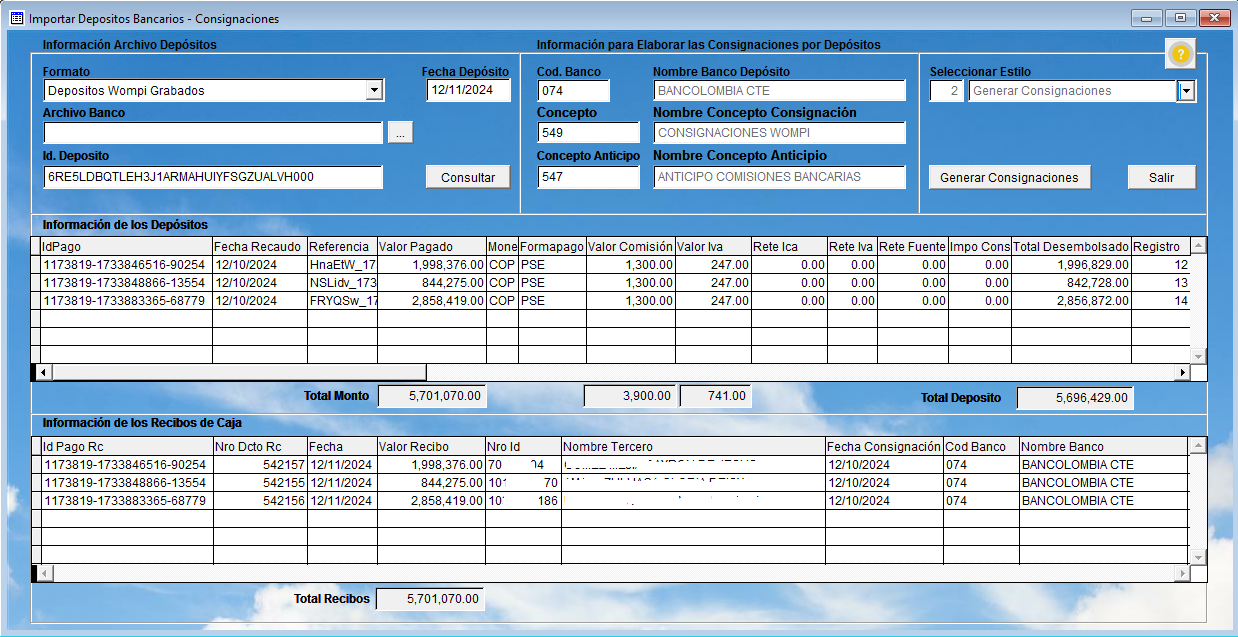Click the Total Desembolsado cell 842,728.00
1238x637 pixels.
1071,283
